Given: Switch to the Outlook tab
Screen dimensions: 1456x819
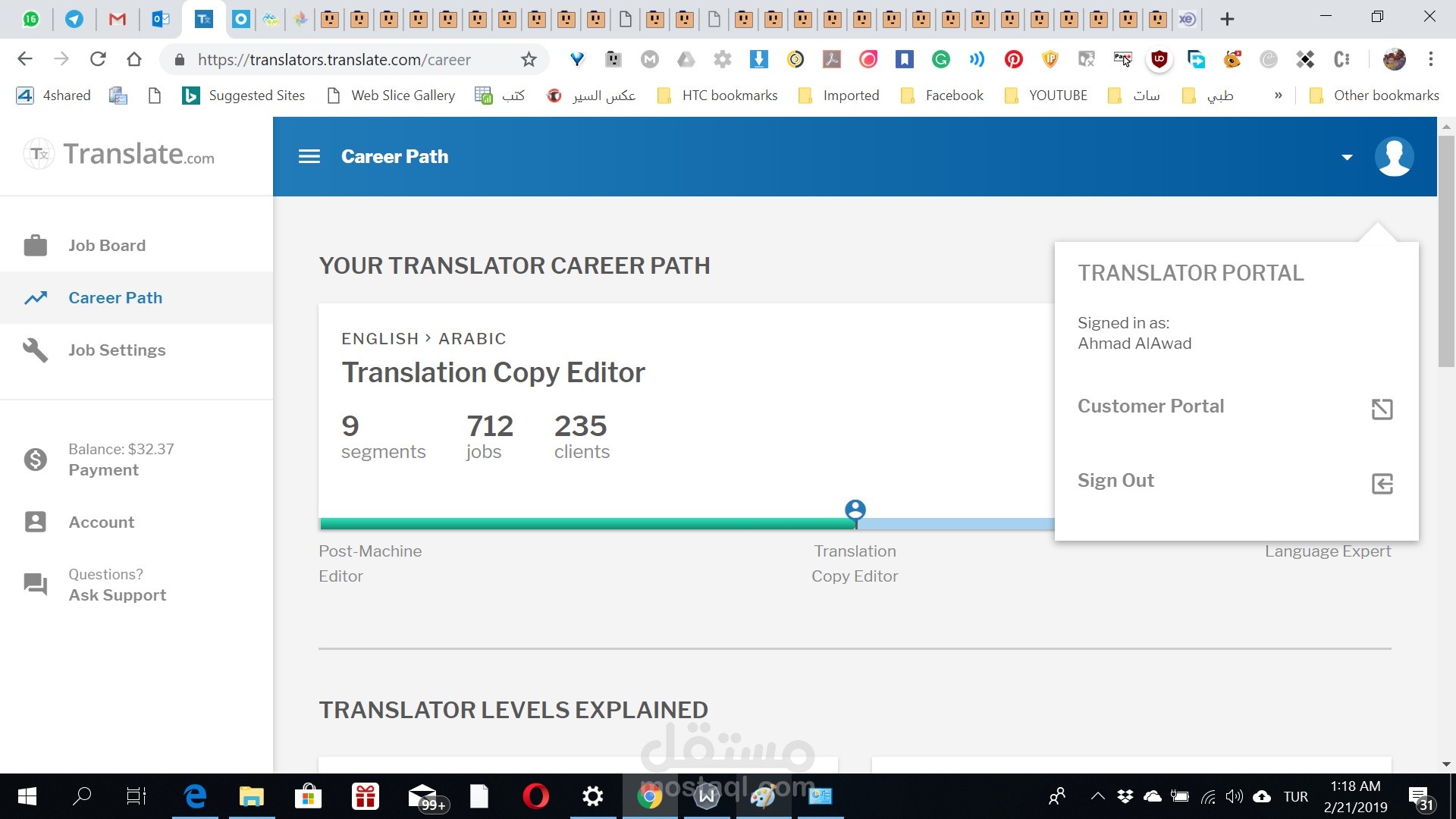Looking at the screenshot, I should 161,19.
